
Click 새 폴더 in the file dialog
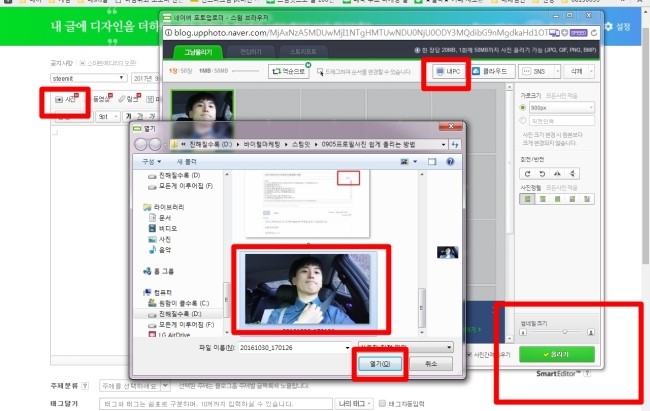(x=187, y=159)
